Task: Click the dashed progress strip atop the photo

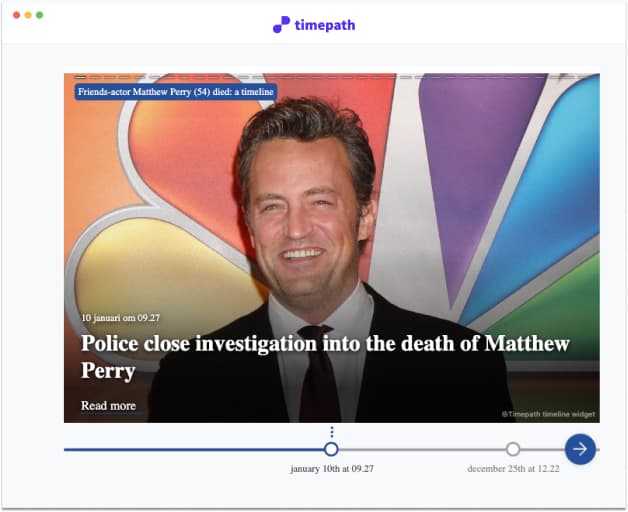Action: (x=331, y=76)
